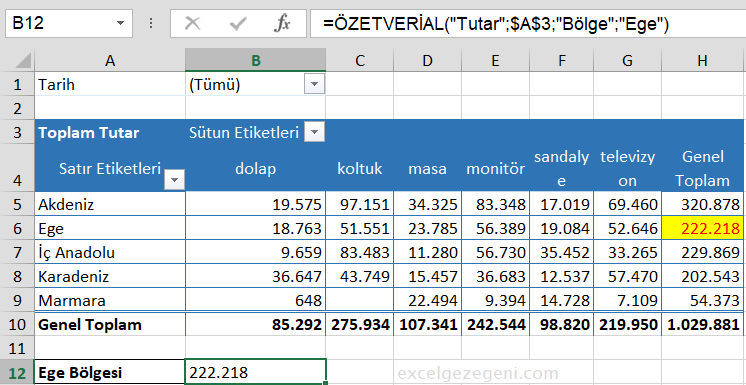Click the Cancel (X) formula bar icon
The width and height of the screenshot is (746, 385).
pyautogui.click(x=192, y=23)
